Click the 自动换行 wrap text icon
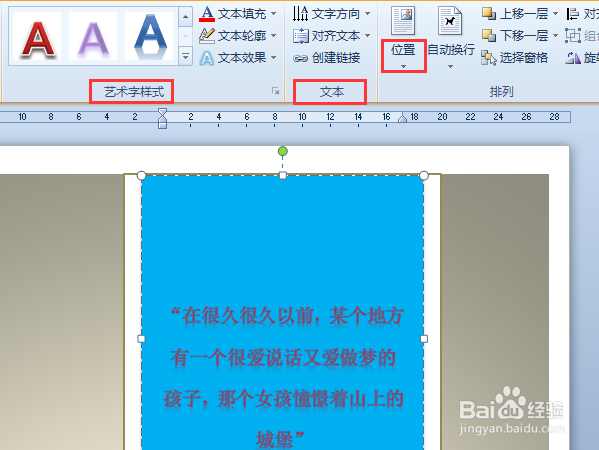The width and height of the screenshot is (599, 450). 450,20
